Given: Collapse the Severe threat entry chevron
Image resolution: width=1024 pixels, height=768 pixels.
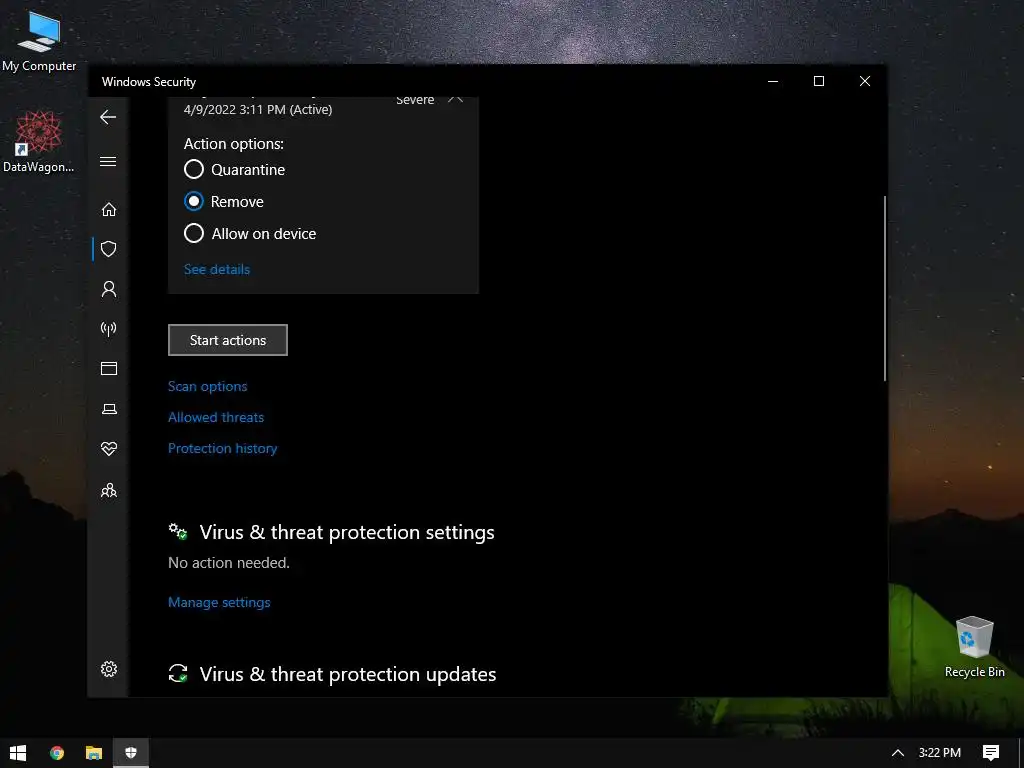Looking at the screenshot, I should coord(455,100).
